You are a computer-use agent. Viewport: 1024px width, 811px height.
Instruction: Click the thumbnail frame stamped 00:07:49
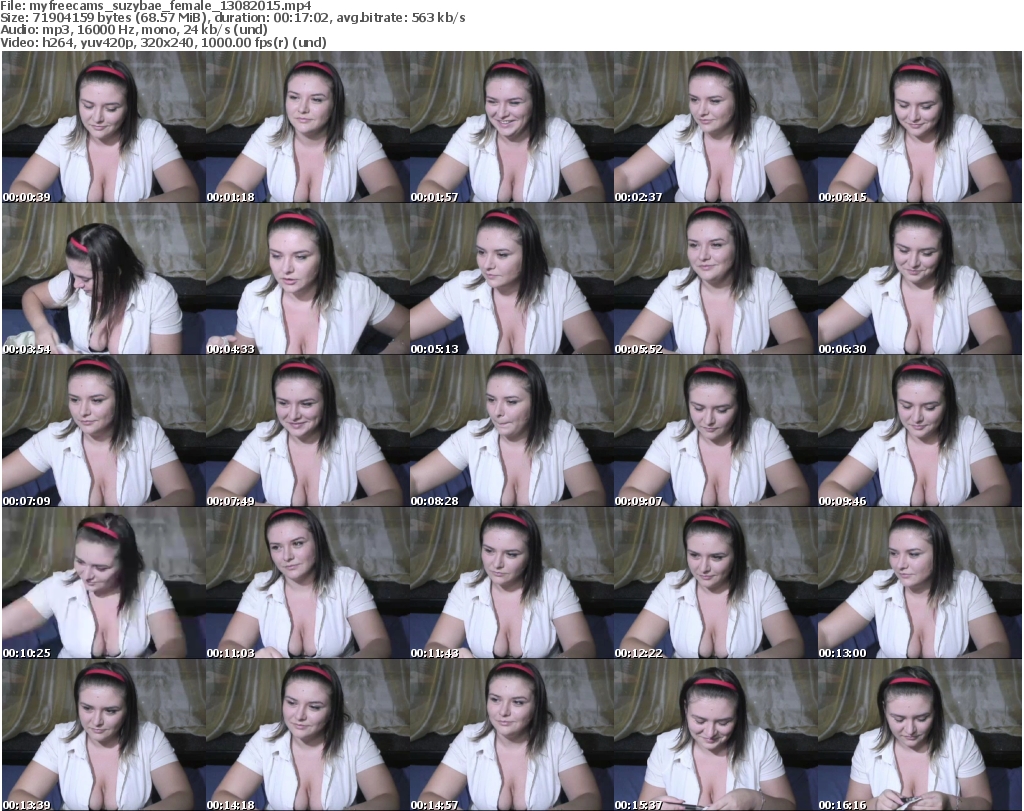click(x=308, y=431)
